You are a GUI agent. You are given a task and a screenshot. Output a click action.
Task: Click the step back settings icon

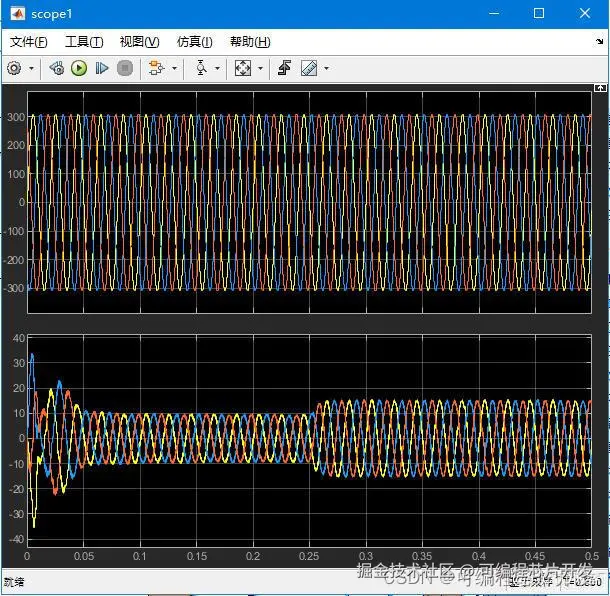tap(56, 68)
